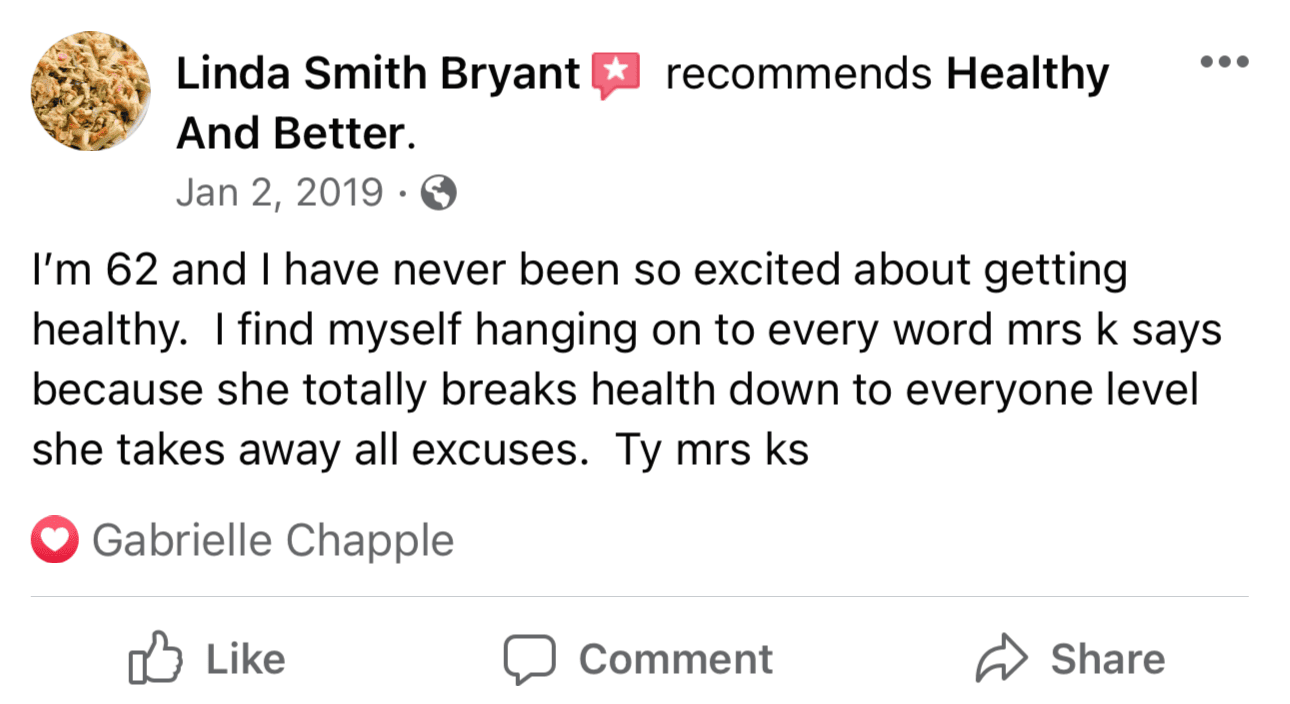Select the review text starting 'I'm 62'
Image resolution: width=1290 pixels, height=704 pixels.
pyautogui.click(x=627, y=361)
